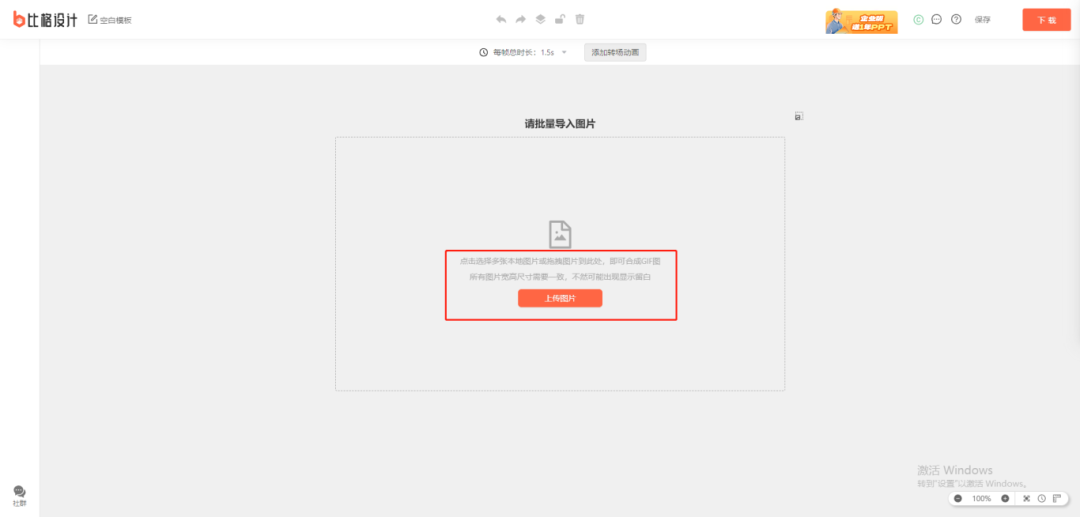Toggle the lock icon in top toolbar
The image size is (1080, 517).
(560, 19)
